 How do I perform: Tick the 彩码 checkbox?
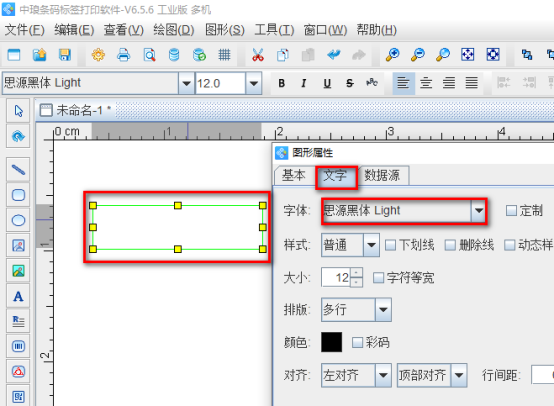pyautogui.click(x=357, y=342)
